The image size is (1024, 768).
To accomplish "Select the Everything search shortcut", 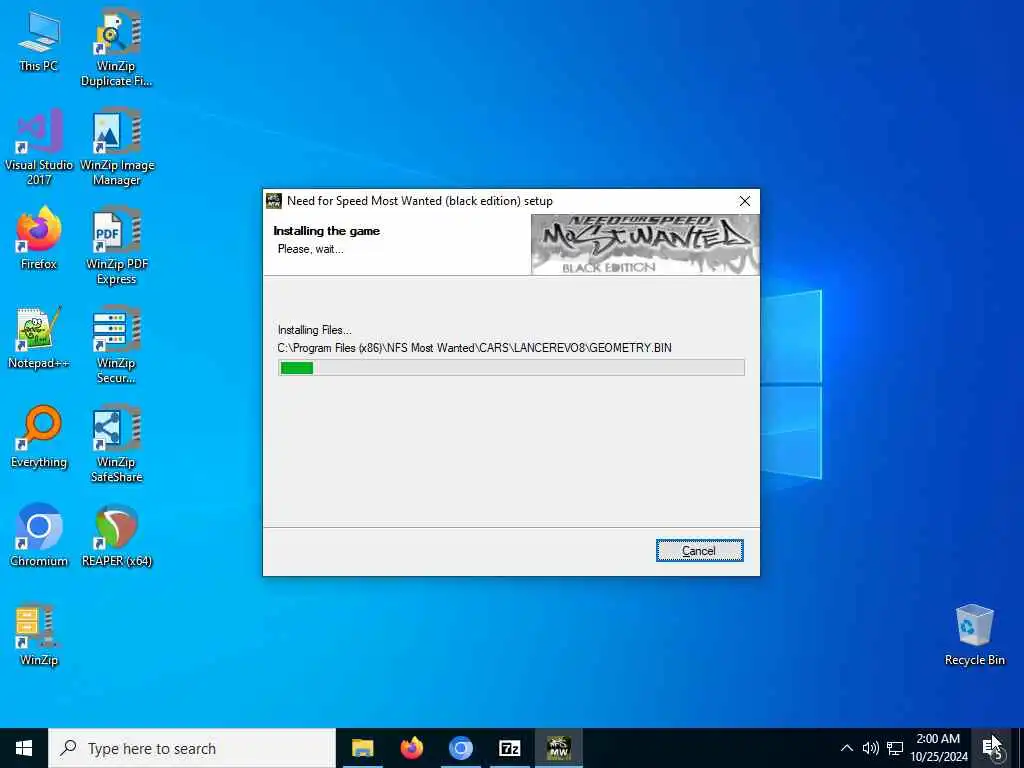I will point(39,437).
